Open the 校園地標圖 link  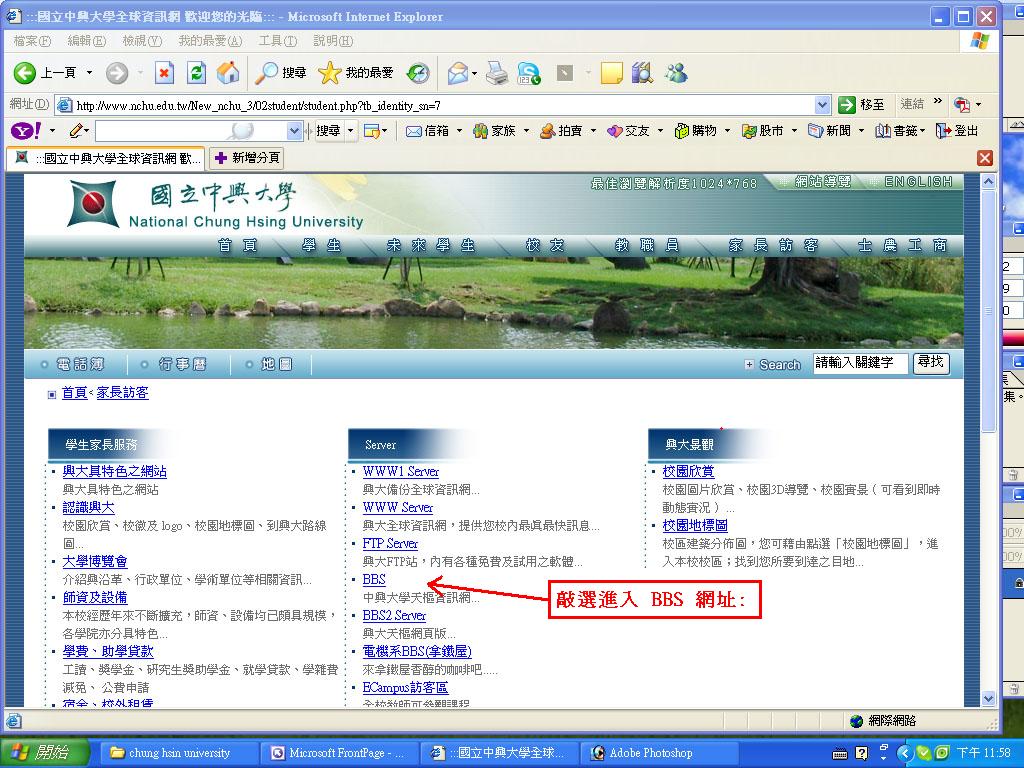point(695,525)
